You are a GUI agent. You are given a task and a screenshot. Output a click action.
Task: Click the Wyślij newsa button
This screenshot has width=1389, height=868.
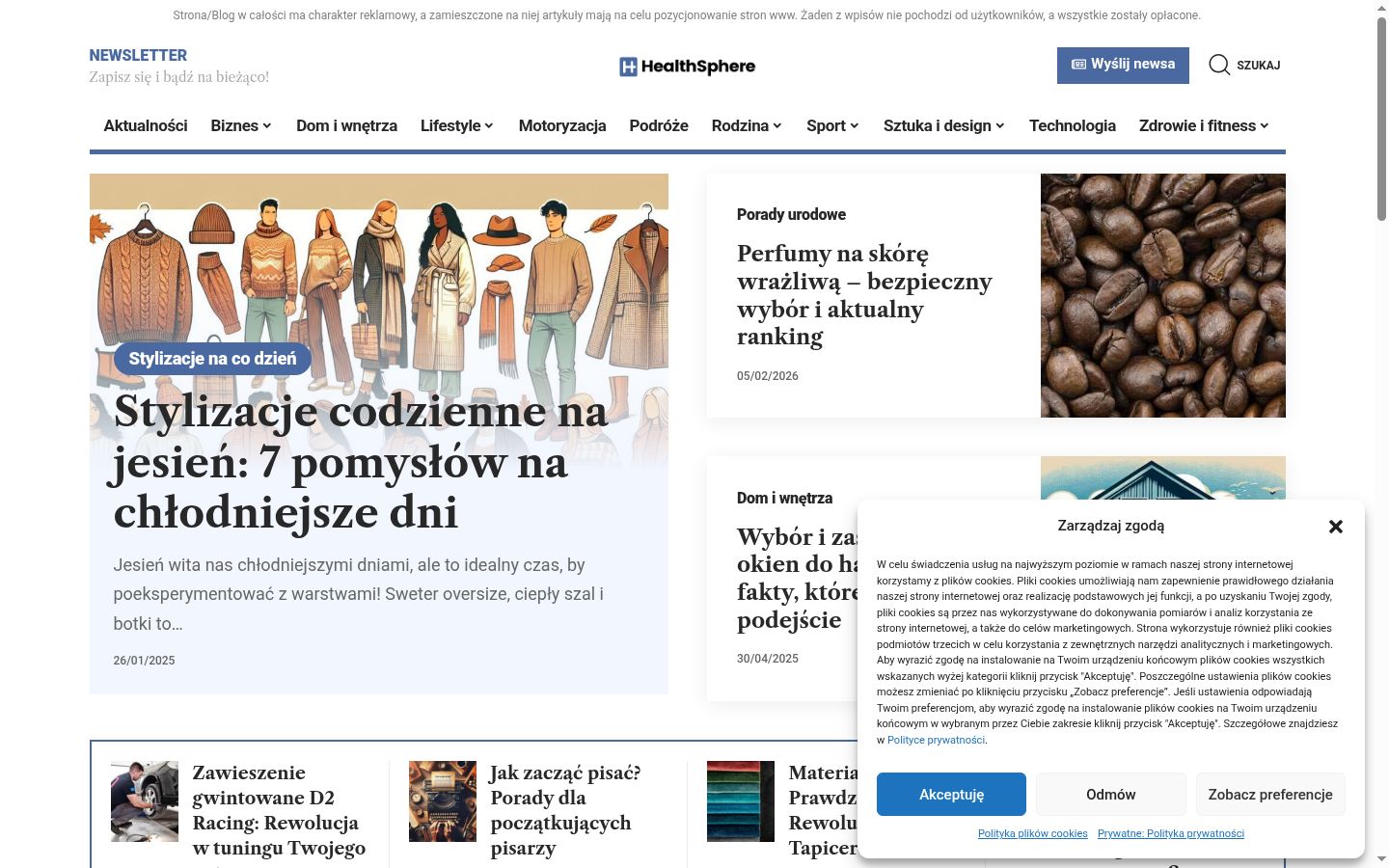coord(1123,65)
